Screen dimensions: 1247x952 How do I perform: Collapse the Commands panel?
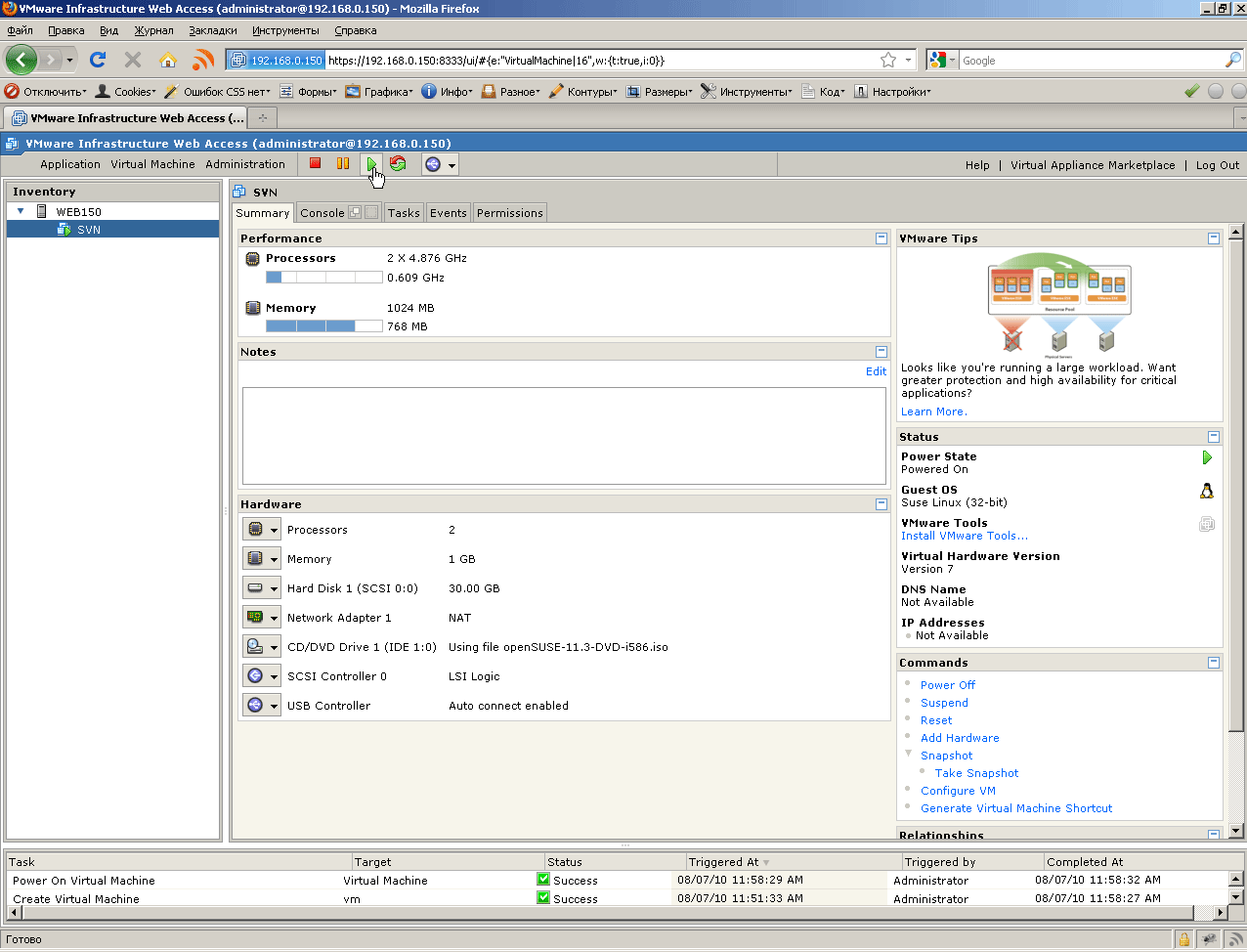1214,663
